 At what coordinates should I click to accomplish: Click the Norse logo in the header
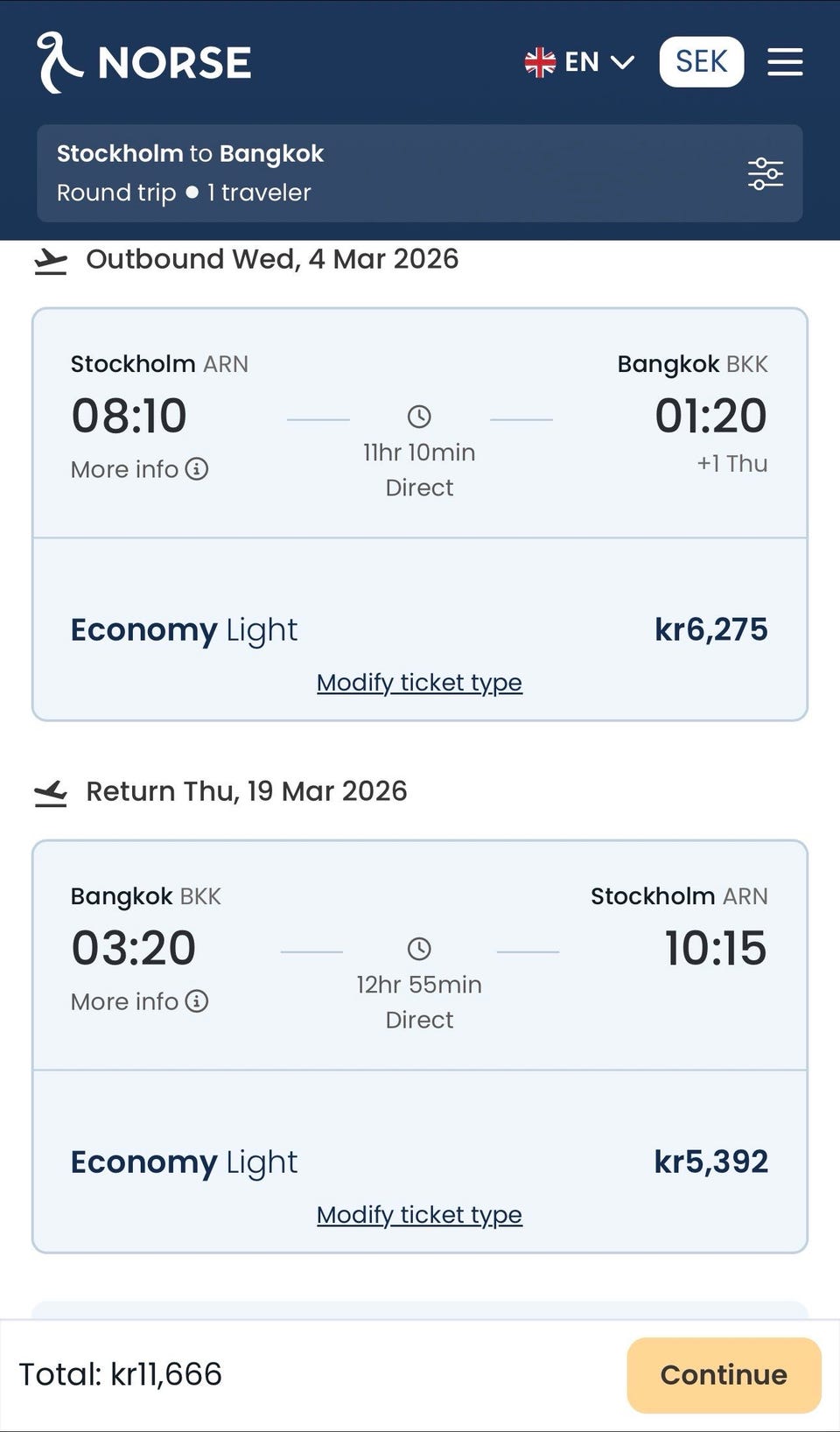tap(144, 62)
